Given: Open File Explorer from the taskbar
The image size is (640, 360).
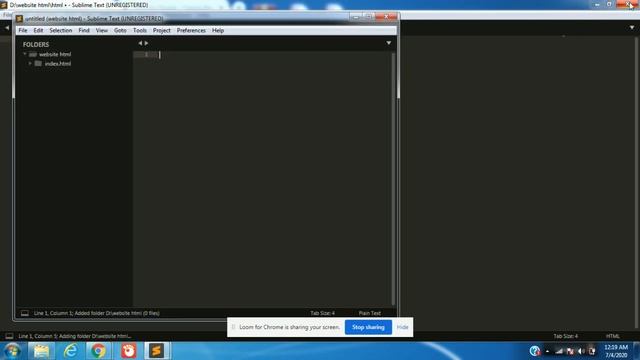Looking at the screenshot, I should point(41,351).
